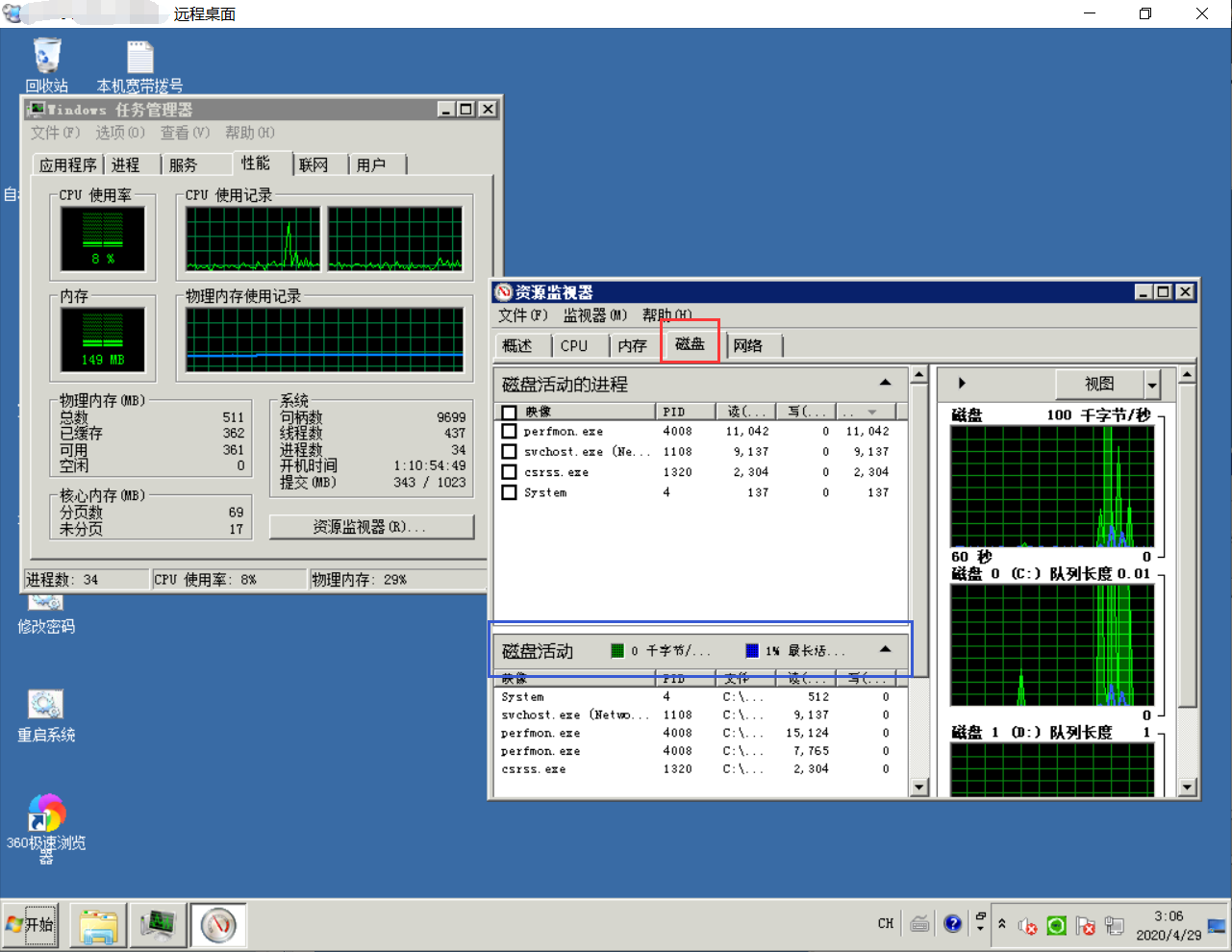Select the 15,124 perfmon.exe row in 磁盘活动

point(700,734)
